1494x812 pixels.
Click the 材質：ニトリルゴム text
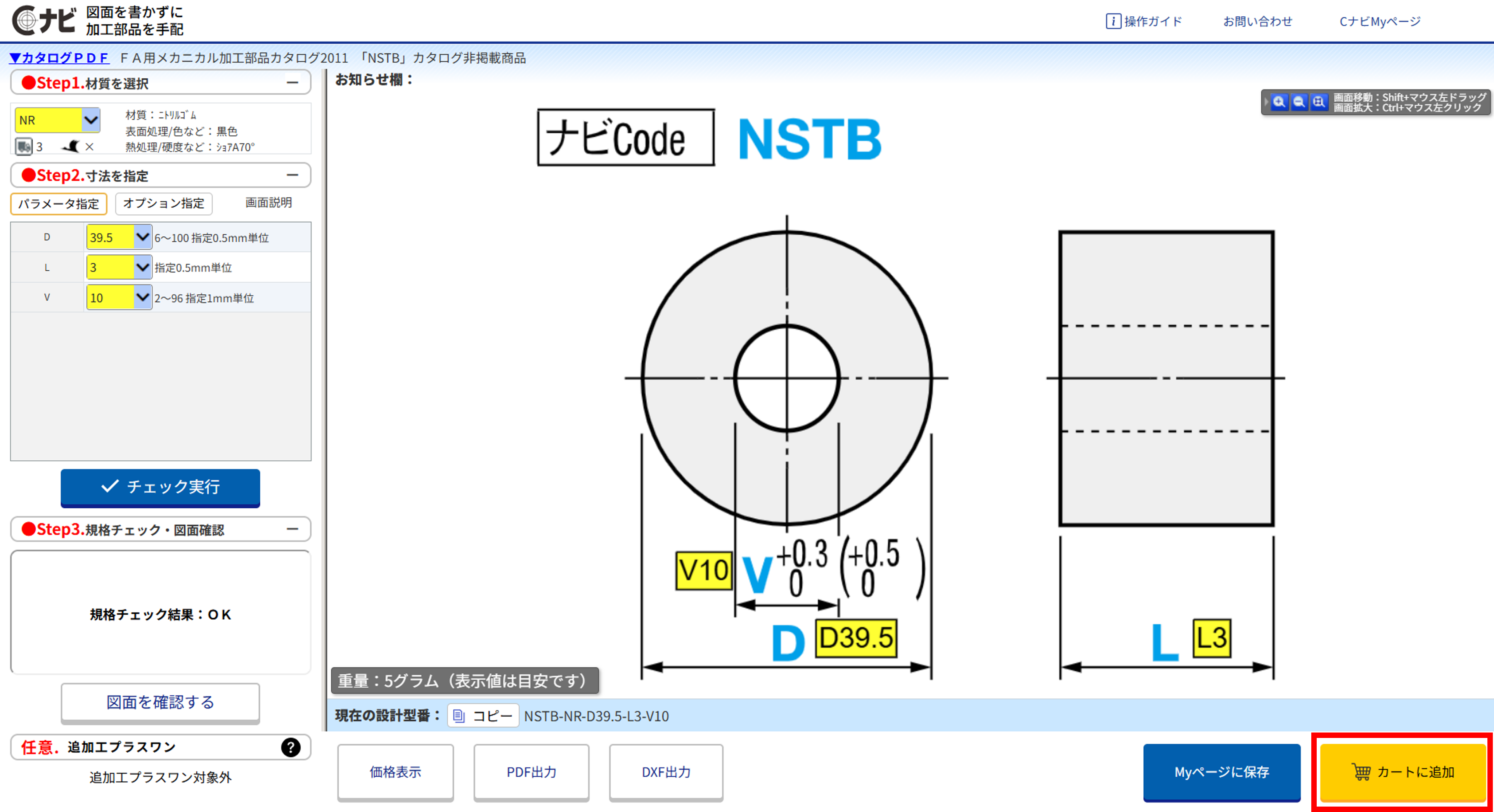tap(161, 115)
